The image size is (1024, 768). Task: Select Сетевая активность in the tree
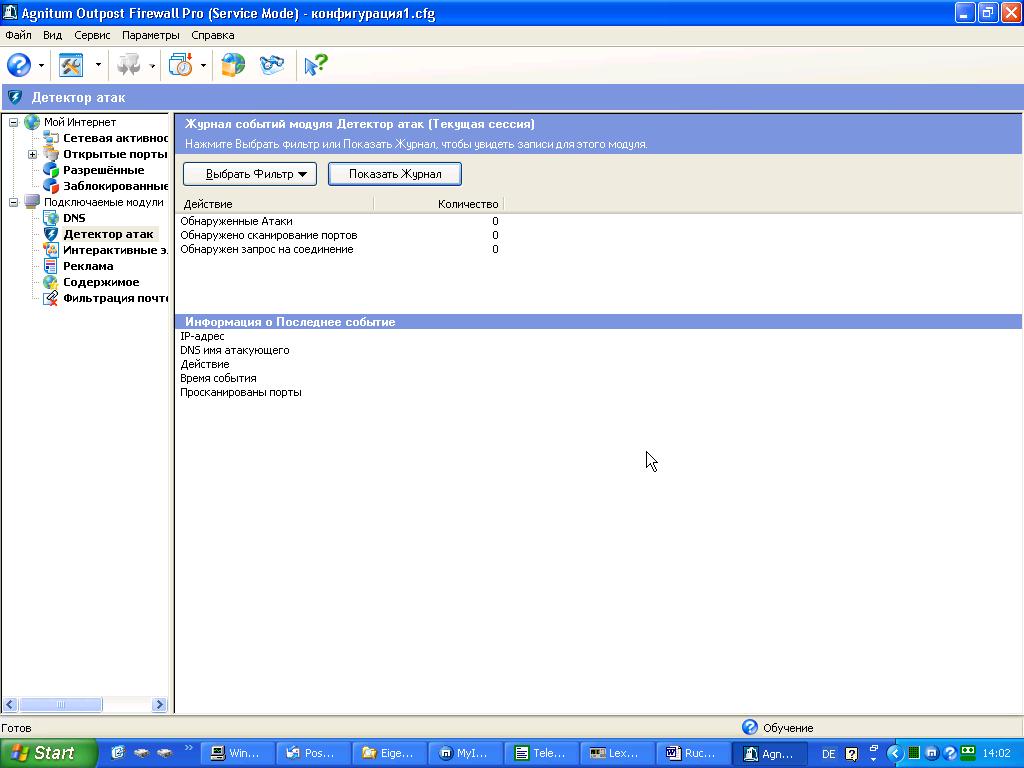116,138
